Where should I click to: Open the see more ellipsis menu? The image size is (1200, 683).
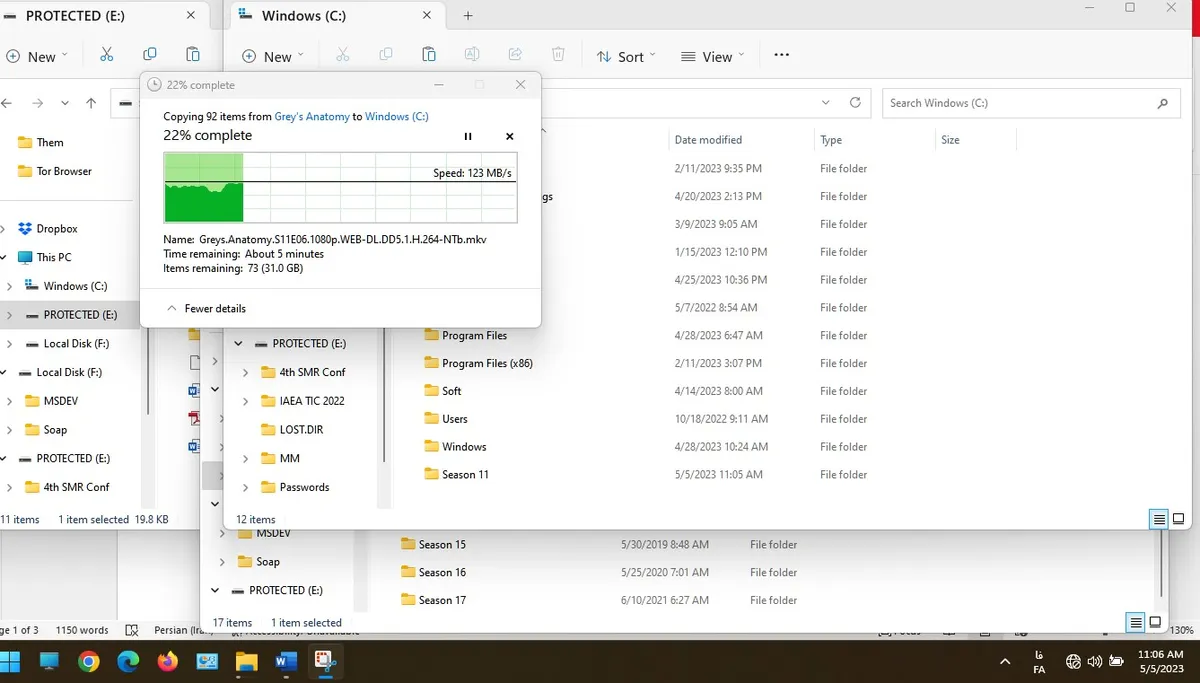point(782,56)
